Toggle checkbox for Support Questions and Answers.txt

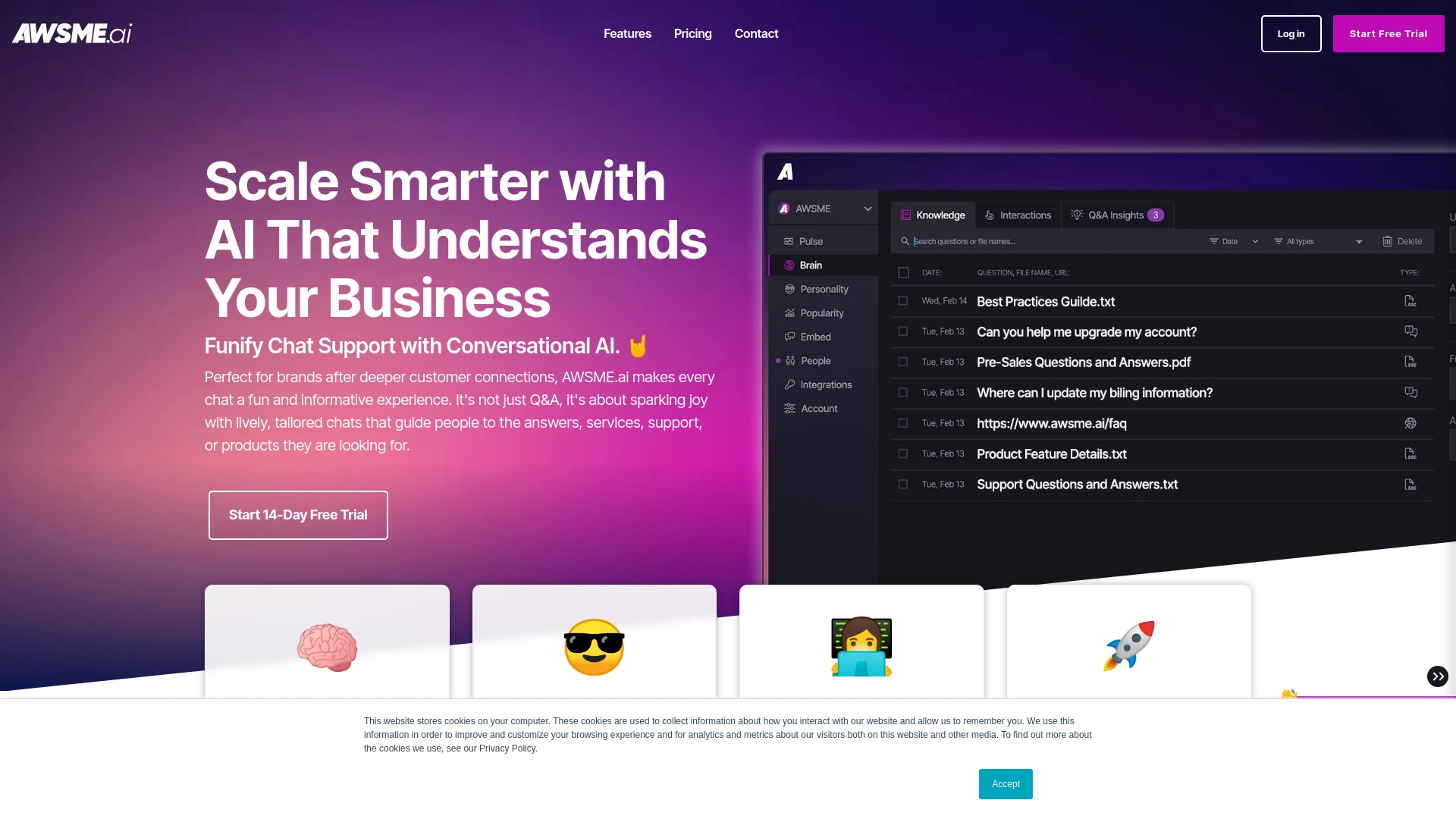[903, 484]
